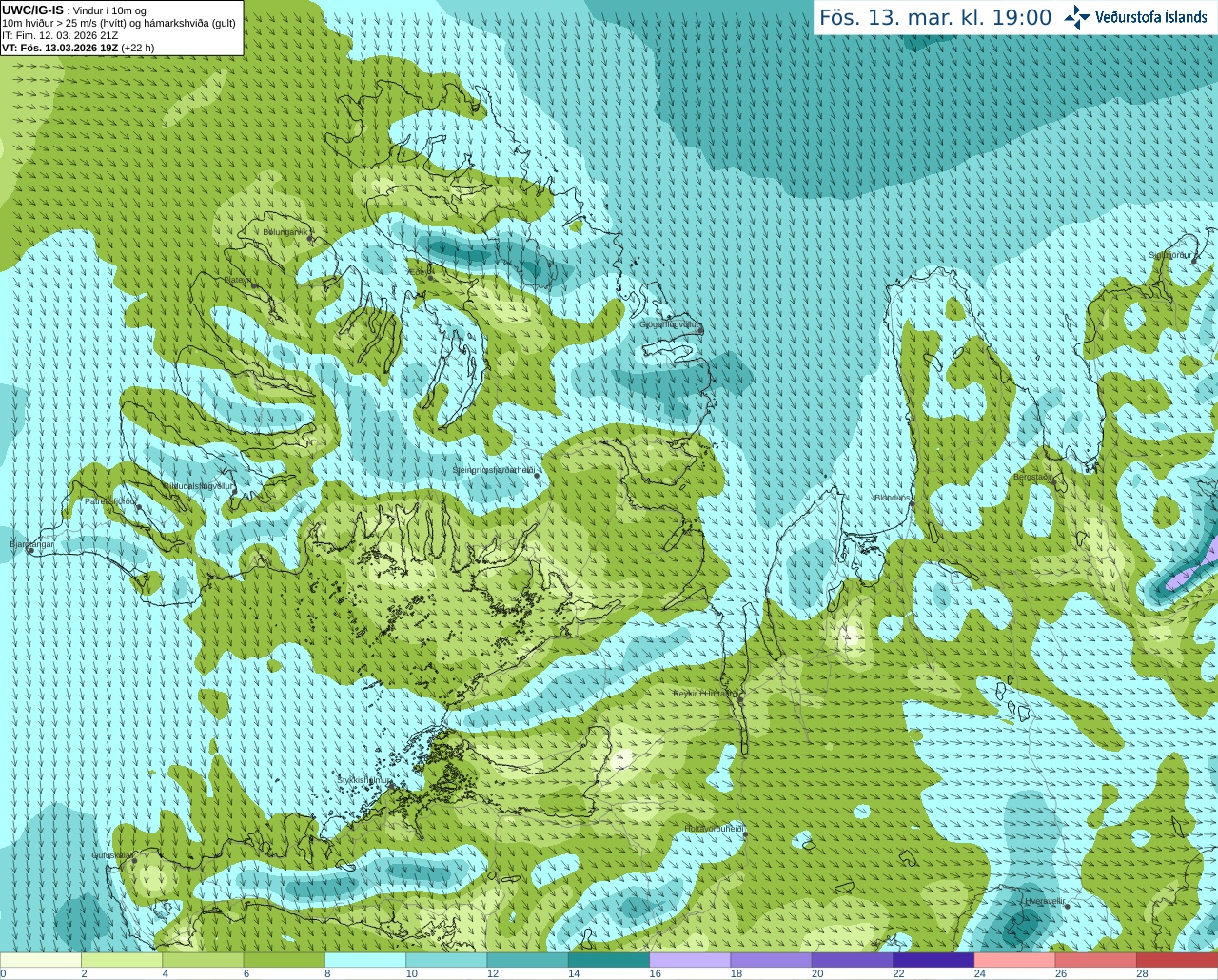Image resolution: width=1218 pixels, height=980 pixels.
Task: Click the Gufuskálar station label
Action: point(111,855)
